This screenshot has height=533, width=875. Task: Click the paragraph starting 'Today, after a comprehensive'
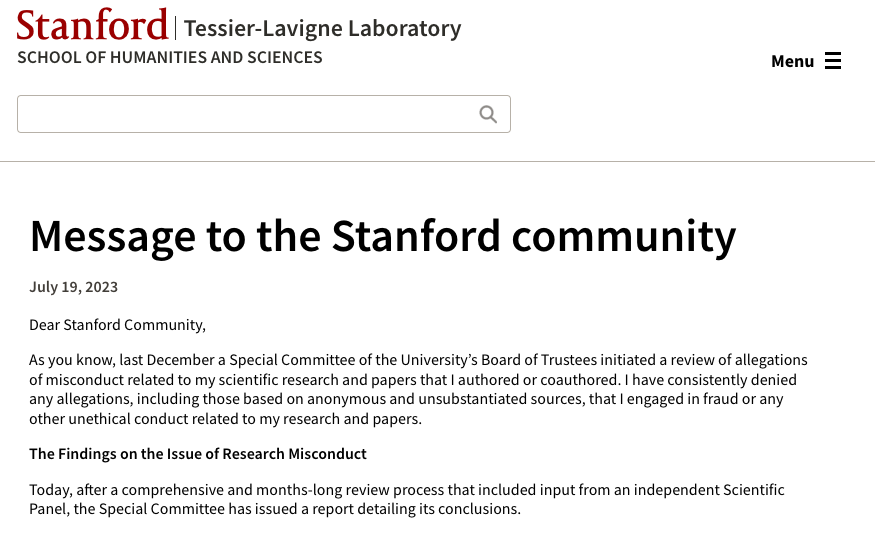[x=407, y=499]
